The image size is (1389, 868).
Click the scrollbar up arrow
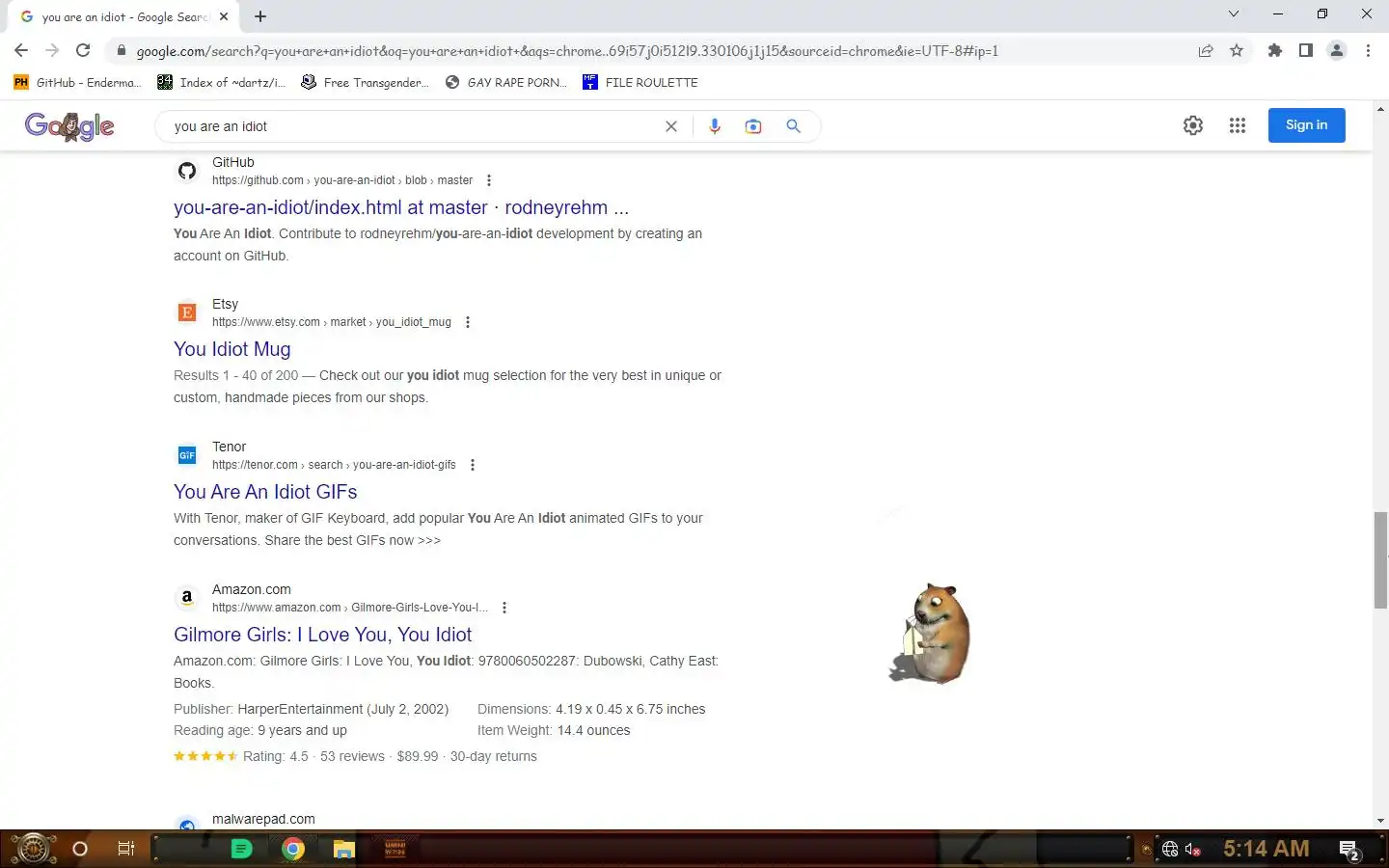click(x=1380, y=107)
